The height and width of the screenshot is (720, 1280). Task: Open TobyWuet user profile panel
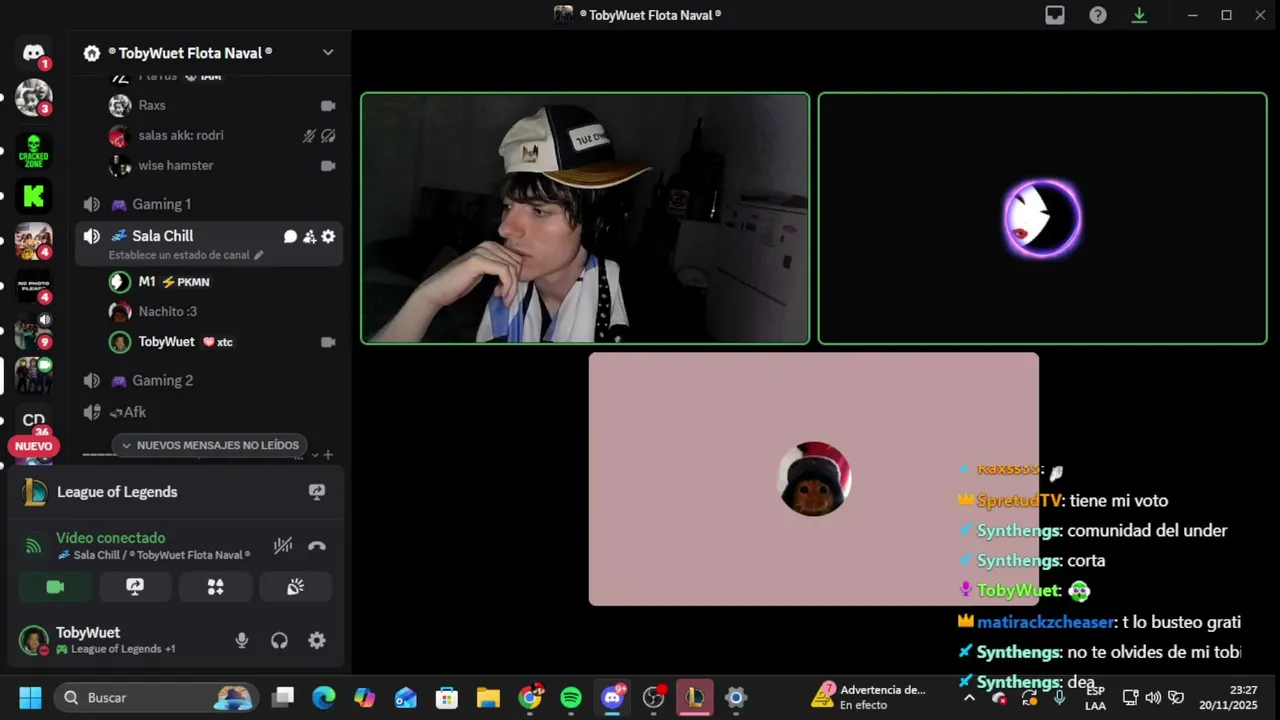coord(100,640)
